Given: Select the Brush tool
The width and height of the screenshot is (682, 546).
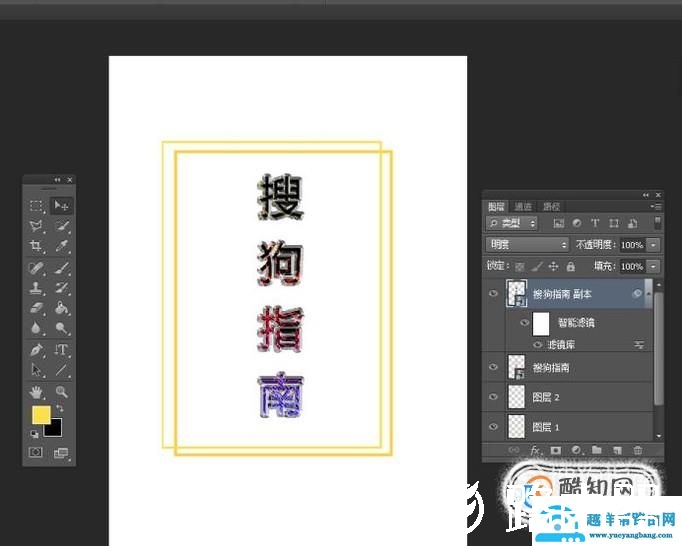Looking at the screenshot, I should pyautogui.click(x=62, y=268).
